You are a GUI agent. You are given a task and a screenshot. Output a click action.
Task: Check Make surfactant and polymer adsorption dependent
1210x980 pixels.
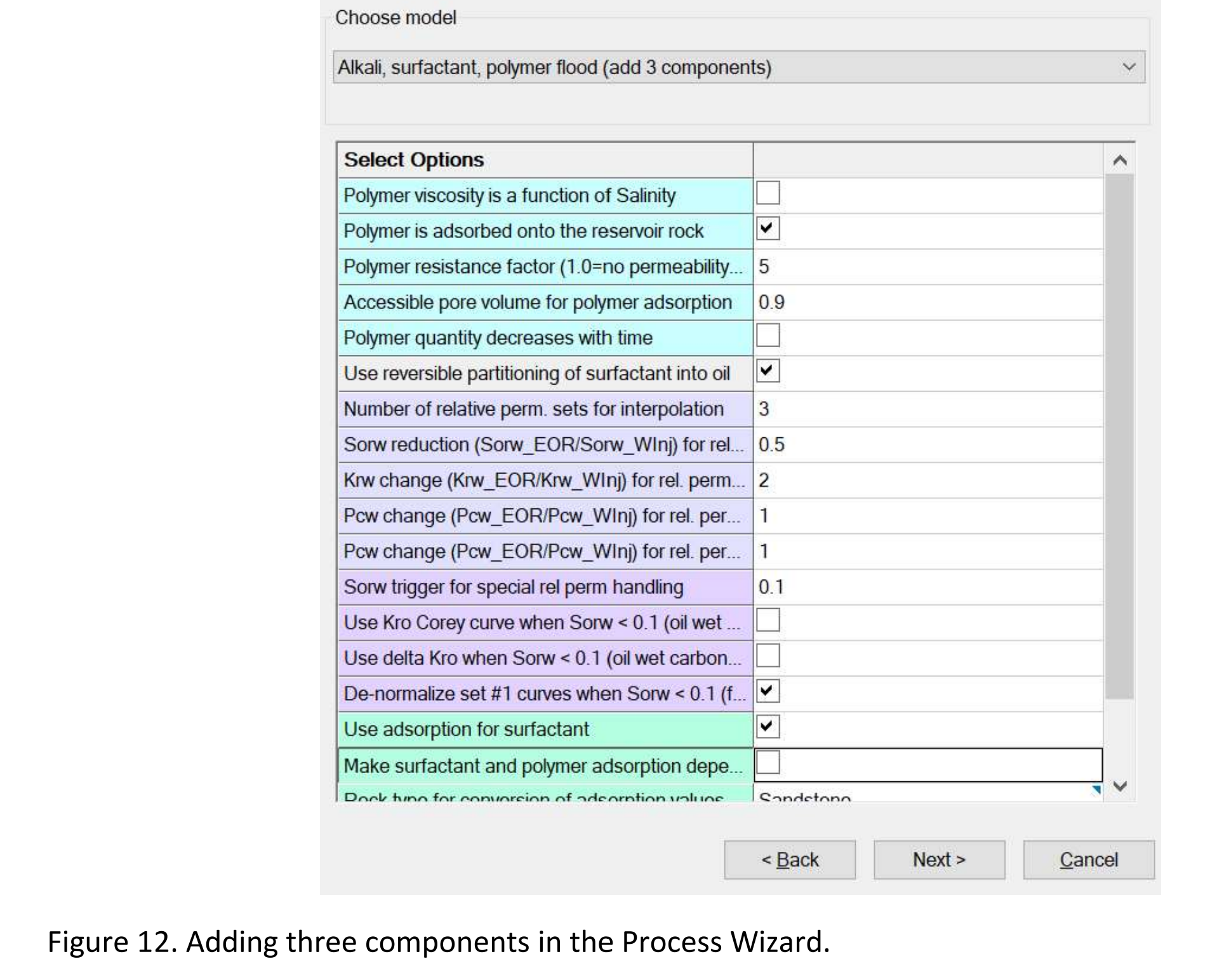[x=768, y=763]
